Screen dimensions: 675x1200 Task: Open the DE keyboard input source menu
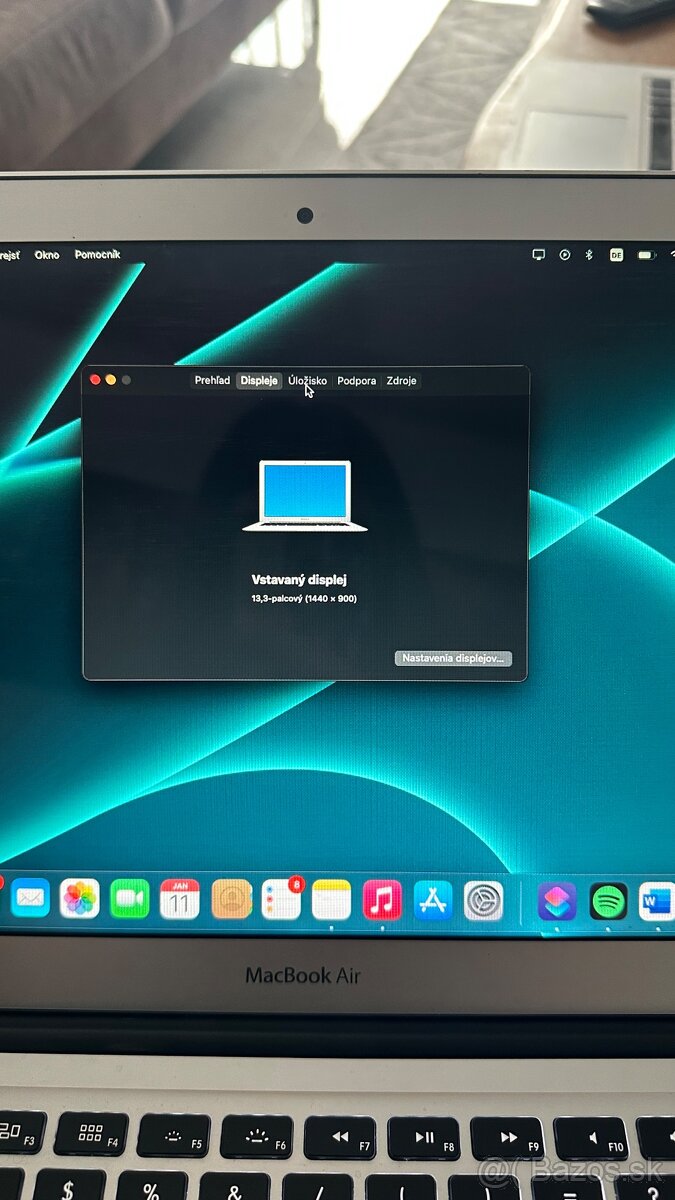pyautogui.click(x=616, y=255)
